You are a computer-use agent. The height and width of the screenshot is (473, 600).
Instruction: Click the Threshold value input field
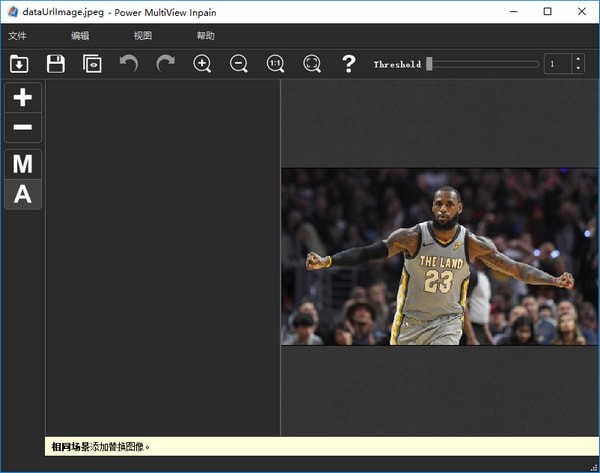coord(557,64)
